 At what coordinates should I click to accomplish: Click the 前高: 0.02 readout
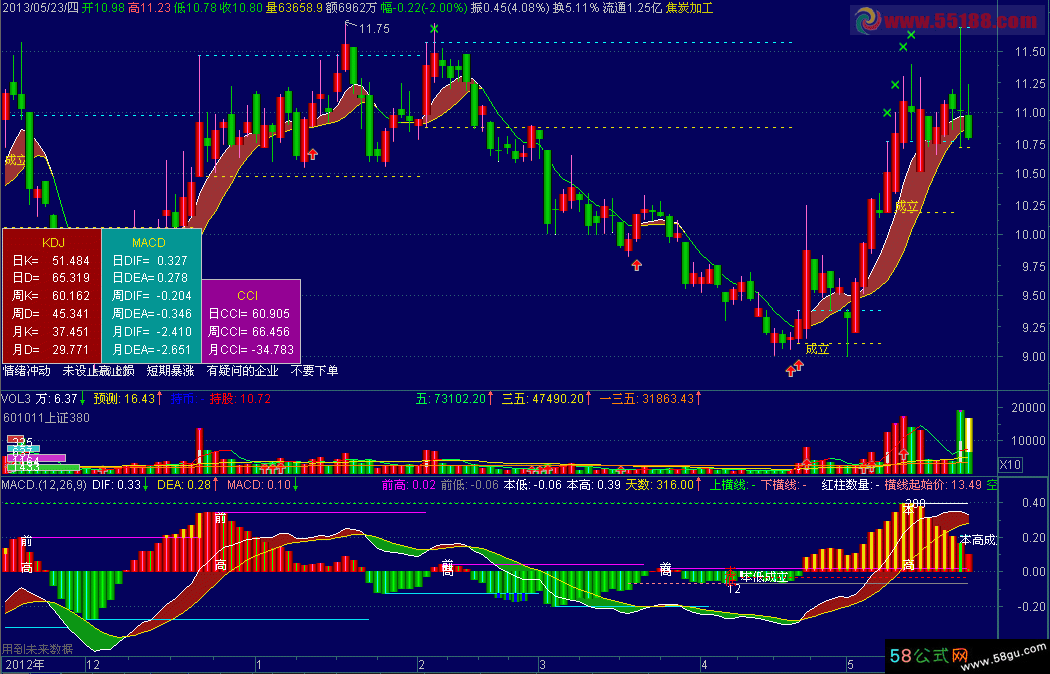tap(408, 485)
